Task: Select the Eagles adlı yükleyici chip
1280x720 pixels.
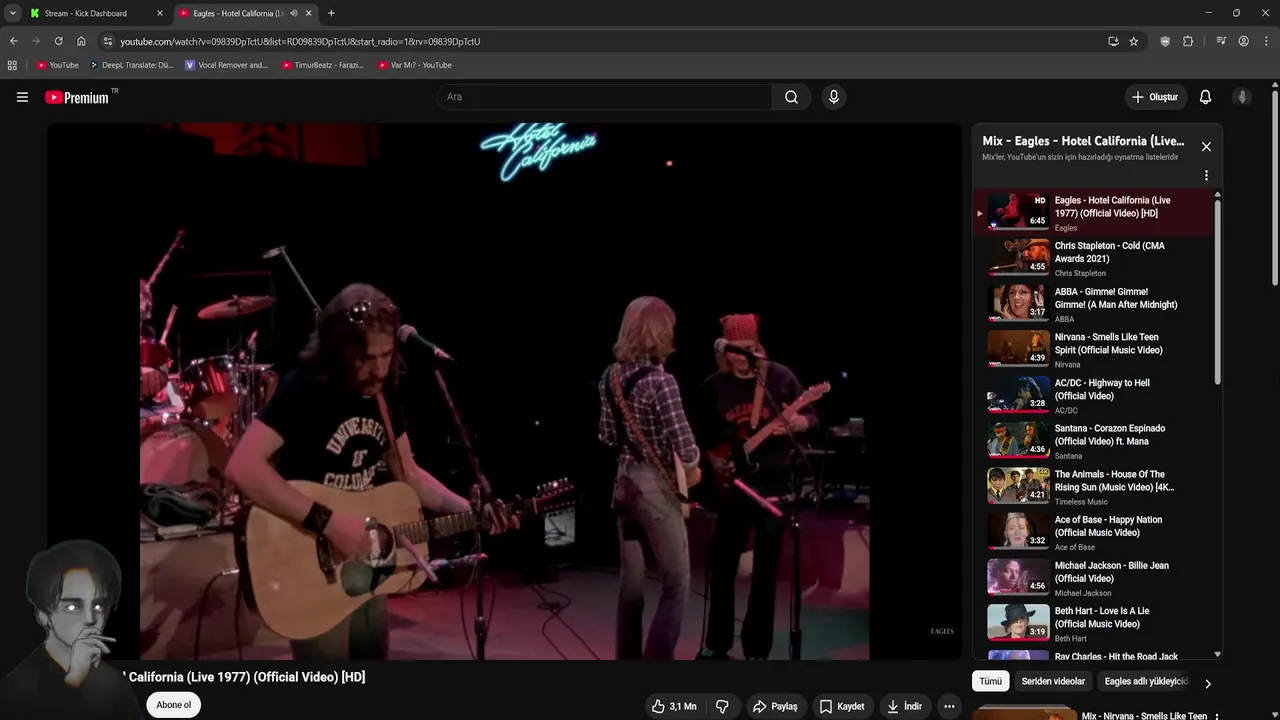Action: (1146, 681)
